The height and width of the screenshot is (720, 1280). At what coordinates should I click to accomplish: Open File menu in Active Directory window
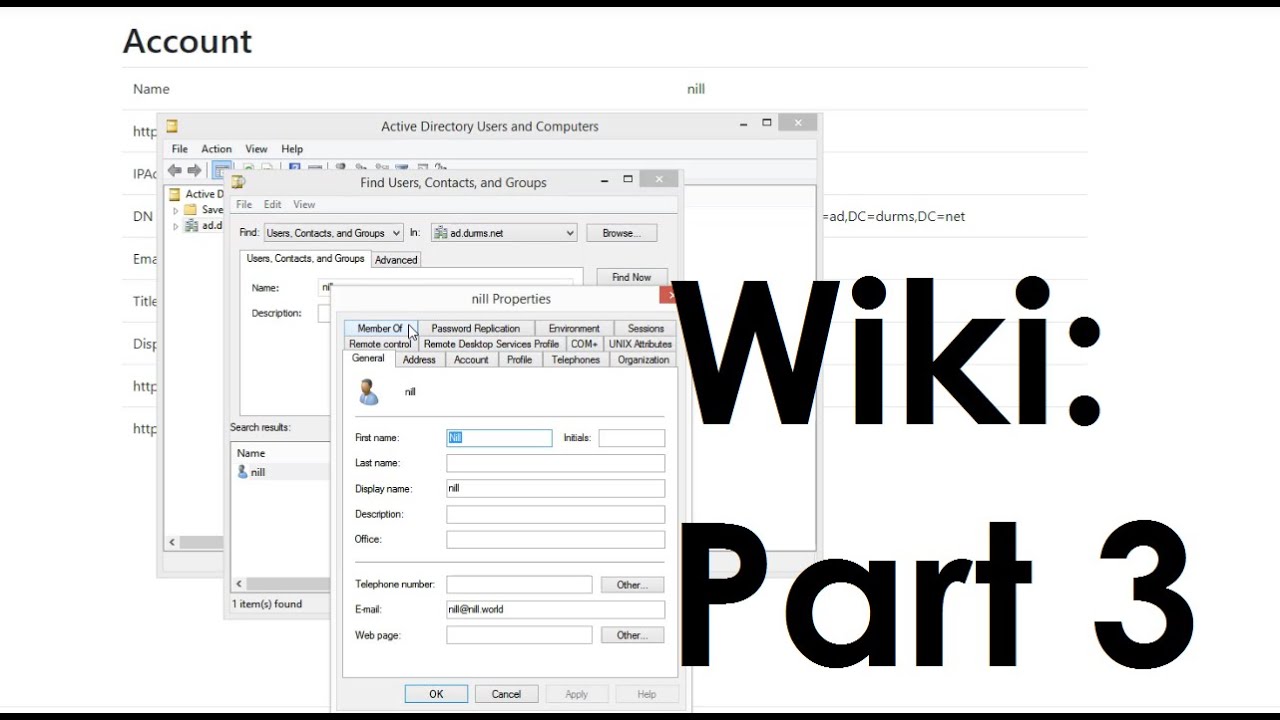tap(180, 149)
